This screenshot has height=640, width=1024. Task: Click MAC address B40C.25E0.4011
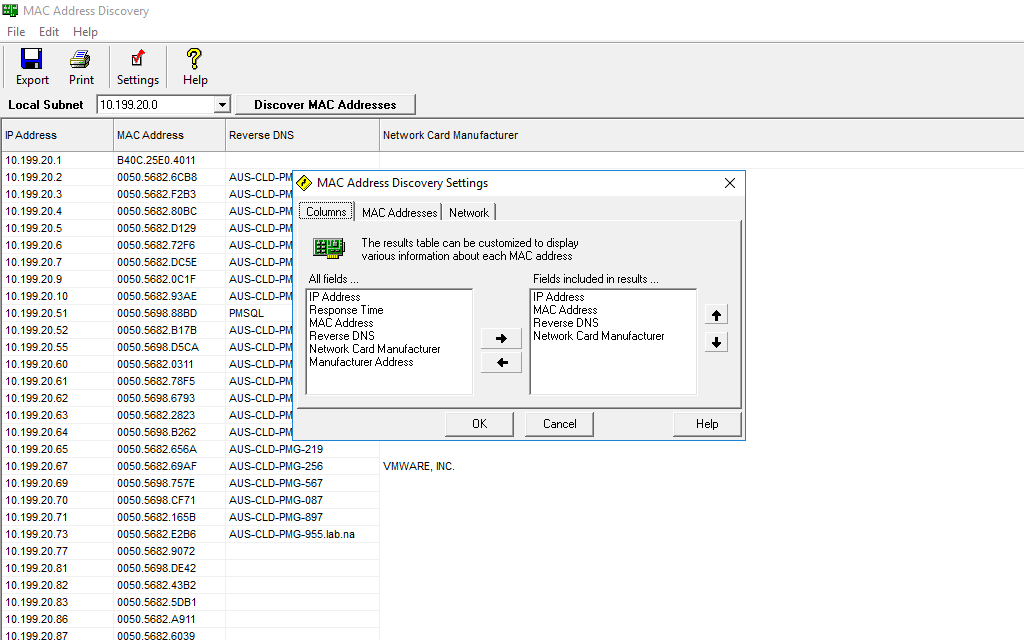(x=156, y=160)
